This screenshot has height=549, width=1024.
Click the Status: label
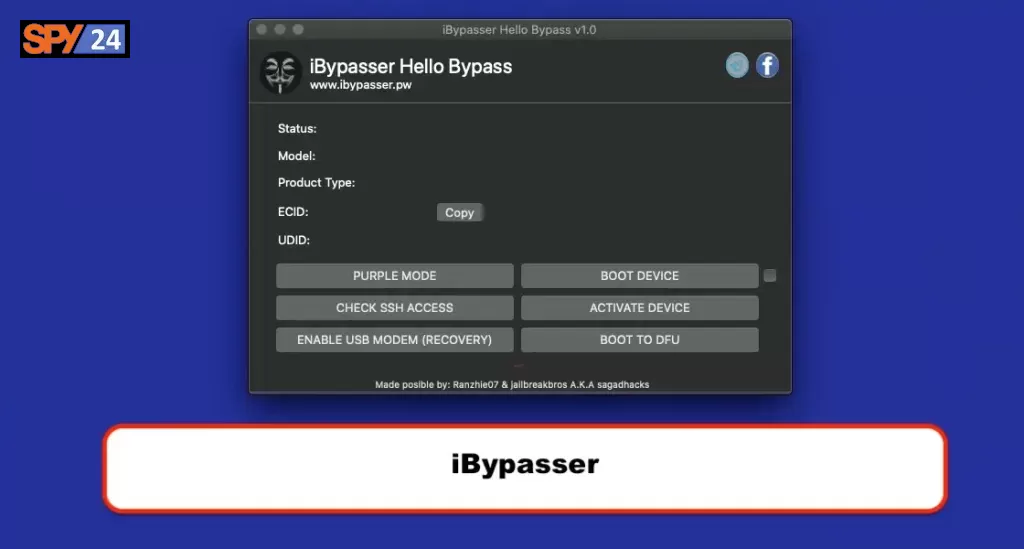coord(297,129)
